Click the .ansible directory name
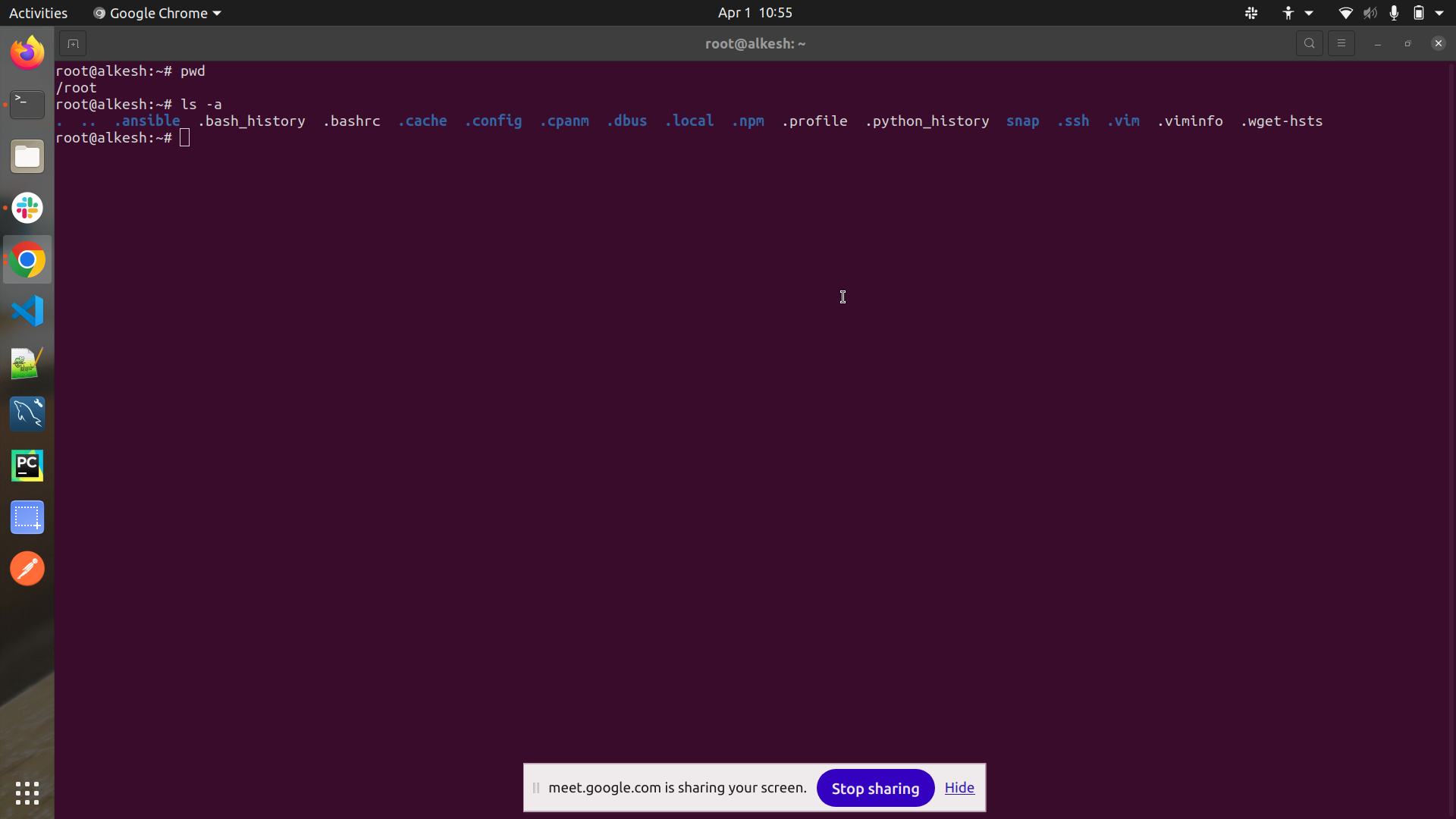 147,121
